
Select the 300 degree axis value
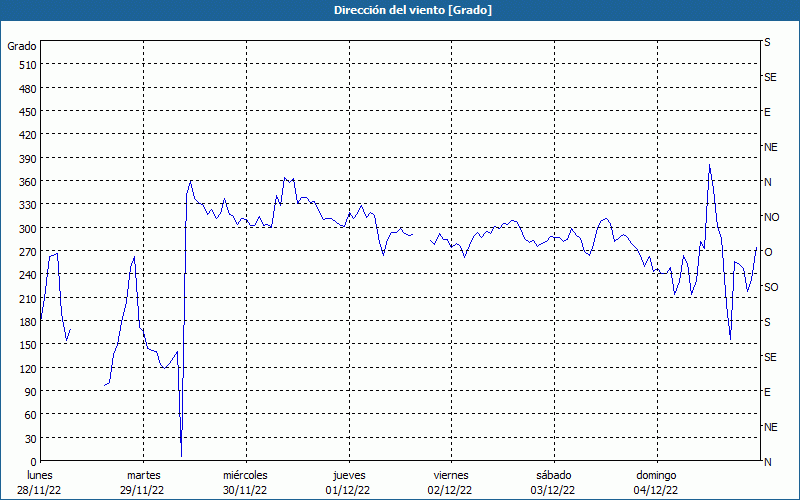click(28, 229)
